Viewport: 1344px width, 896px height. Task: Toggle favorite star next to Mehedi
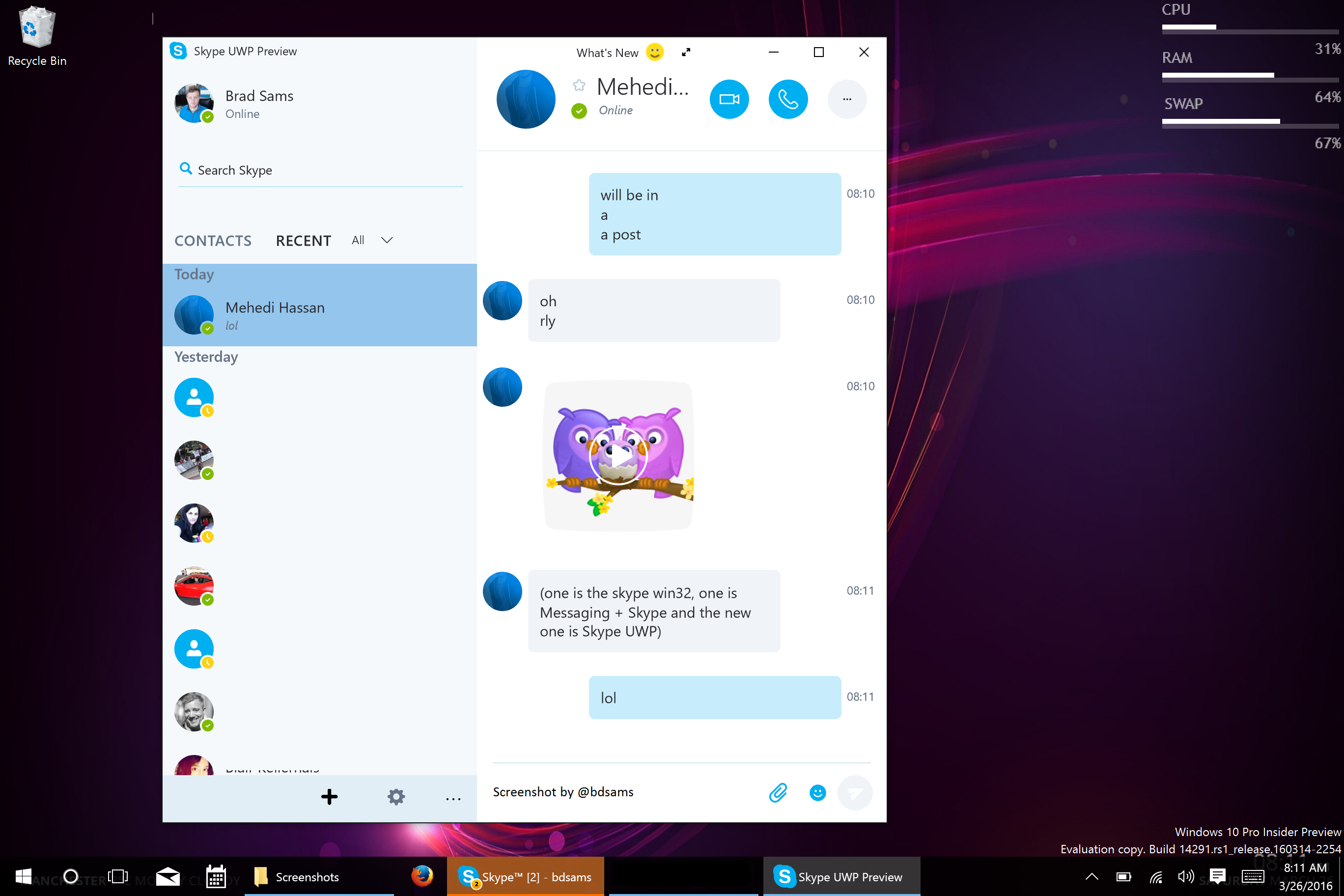pos(579,85)
